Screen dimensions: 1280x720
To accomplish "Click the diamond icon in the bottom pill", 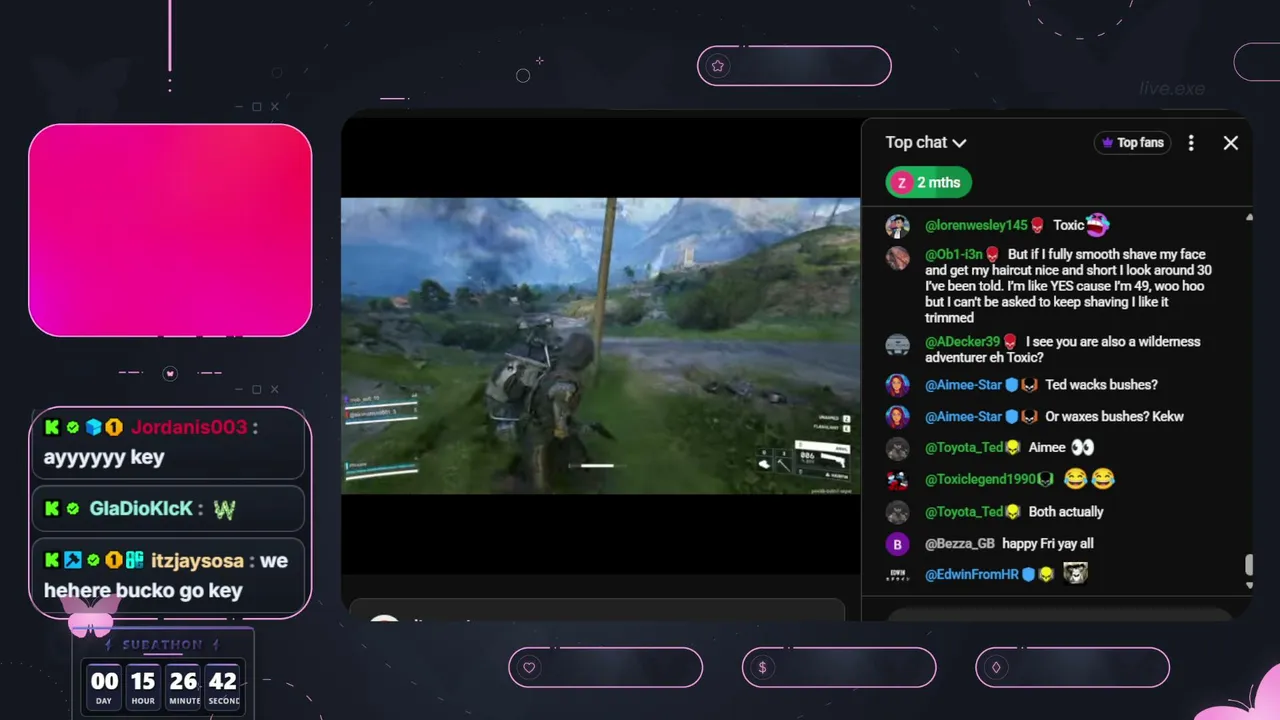I will point(996,668).
